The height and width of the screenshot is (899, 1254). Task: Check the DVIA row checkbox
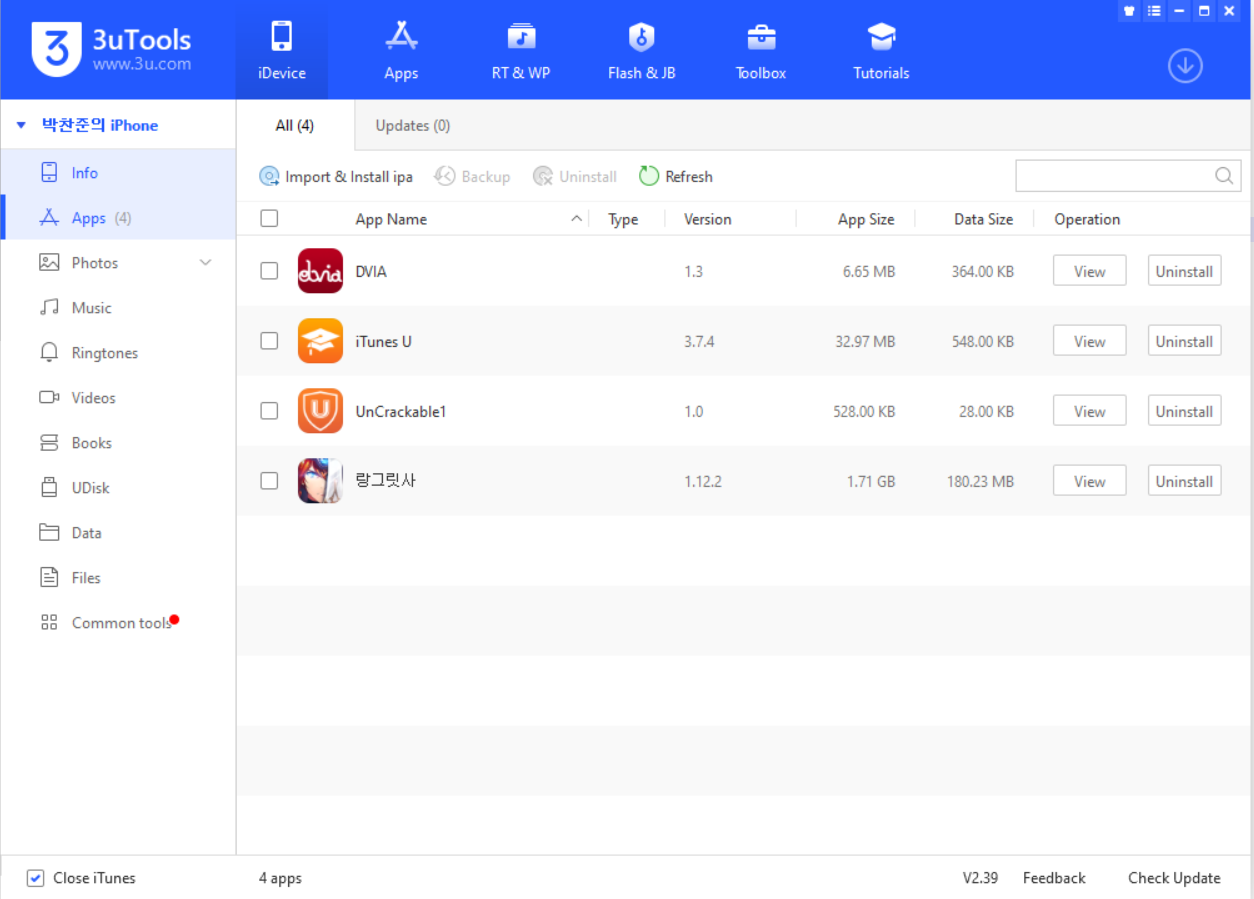(x=269, y=271)
